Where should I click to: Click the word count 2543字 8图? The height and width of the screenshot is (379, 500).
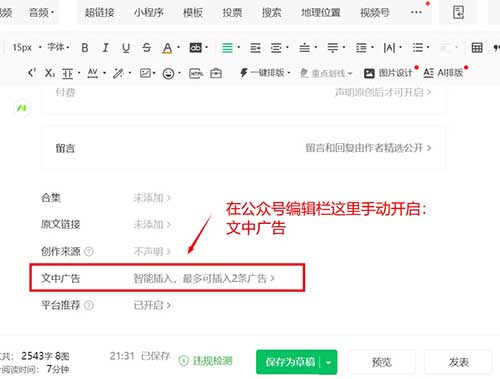(x=45, y=356)
